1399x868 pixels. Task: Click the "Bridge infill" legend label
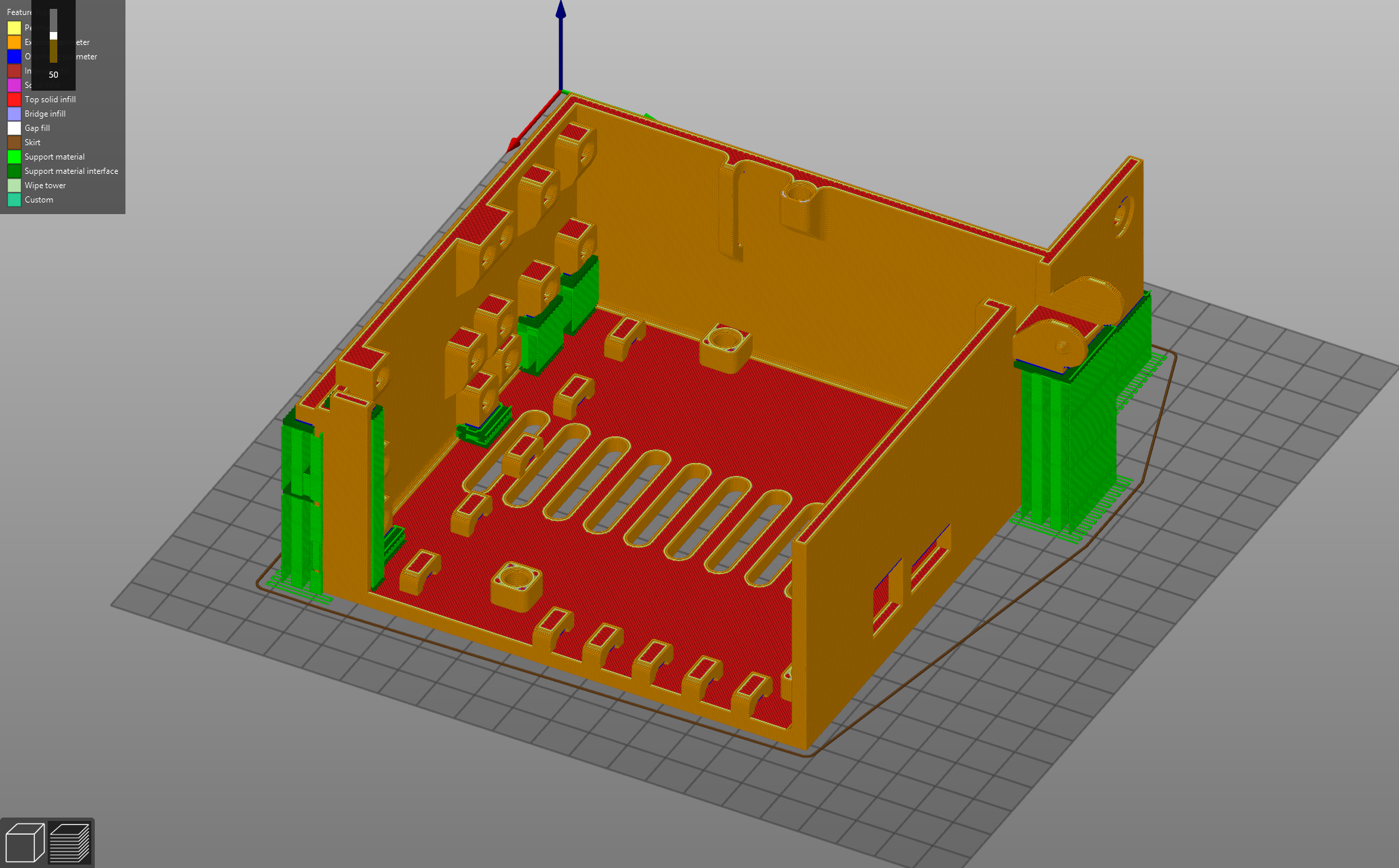click(45, 114)
